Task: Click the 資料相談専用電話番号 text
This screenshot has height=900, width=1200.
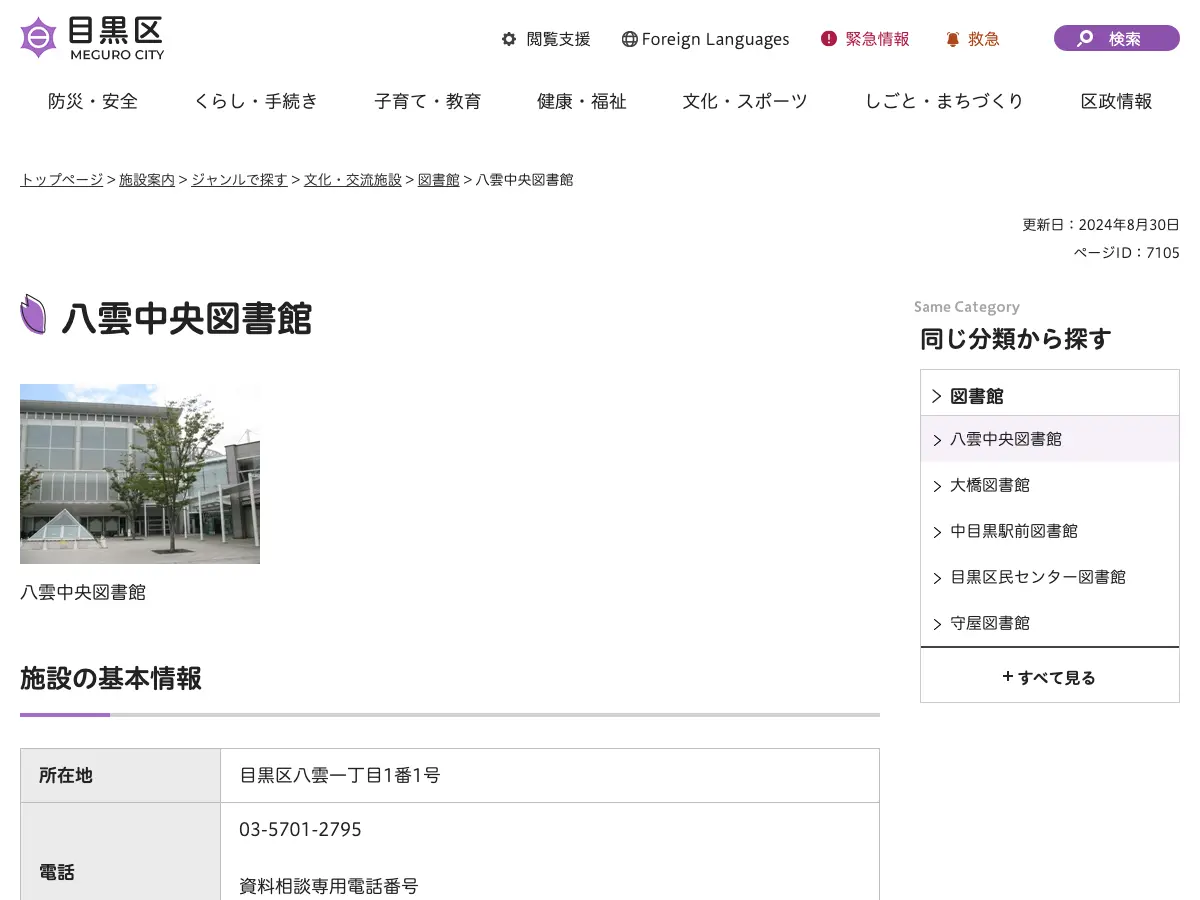Action: pyautogui.click(x=329, y=886)
